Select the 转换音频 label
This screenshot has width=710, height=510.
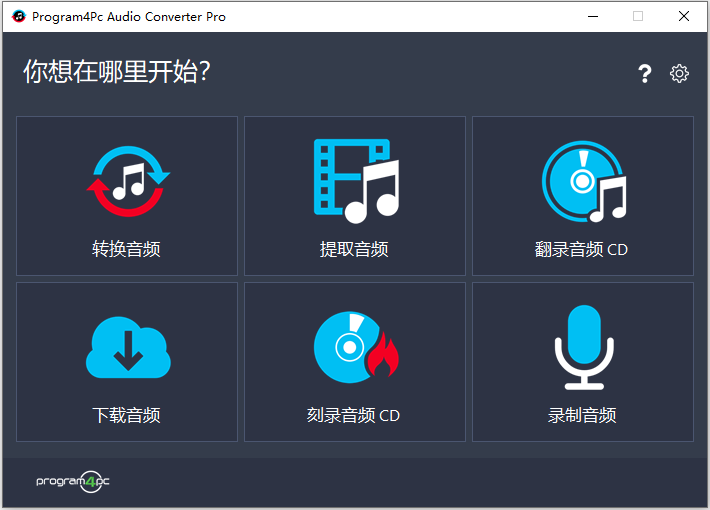(127, 249)
